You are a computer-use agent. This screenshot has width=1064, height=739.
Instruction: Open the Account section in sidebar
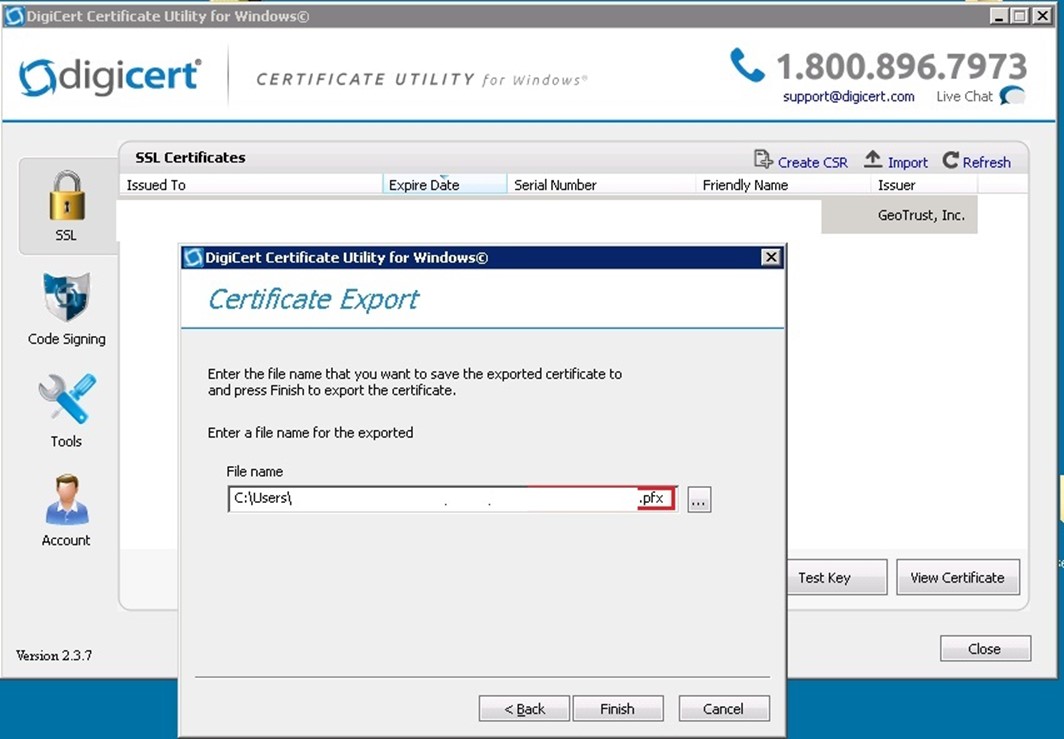coord(66,510)
